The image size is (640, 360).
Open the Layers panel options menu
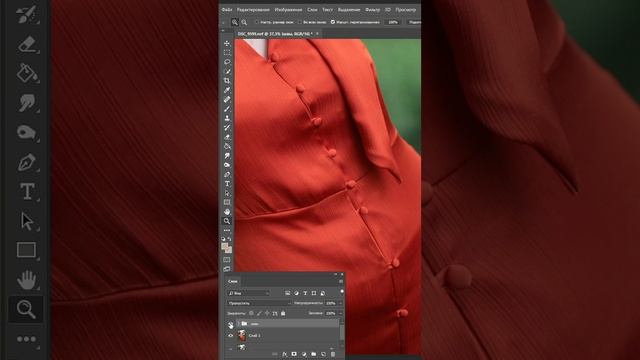341,281
